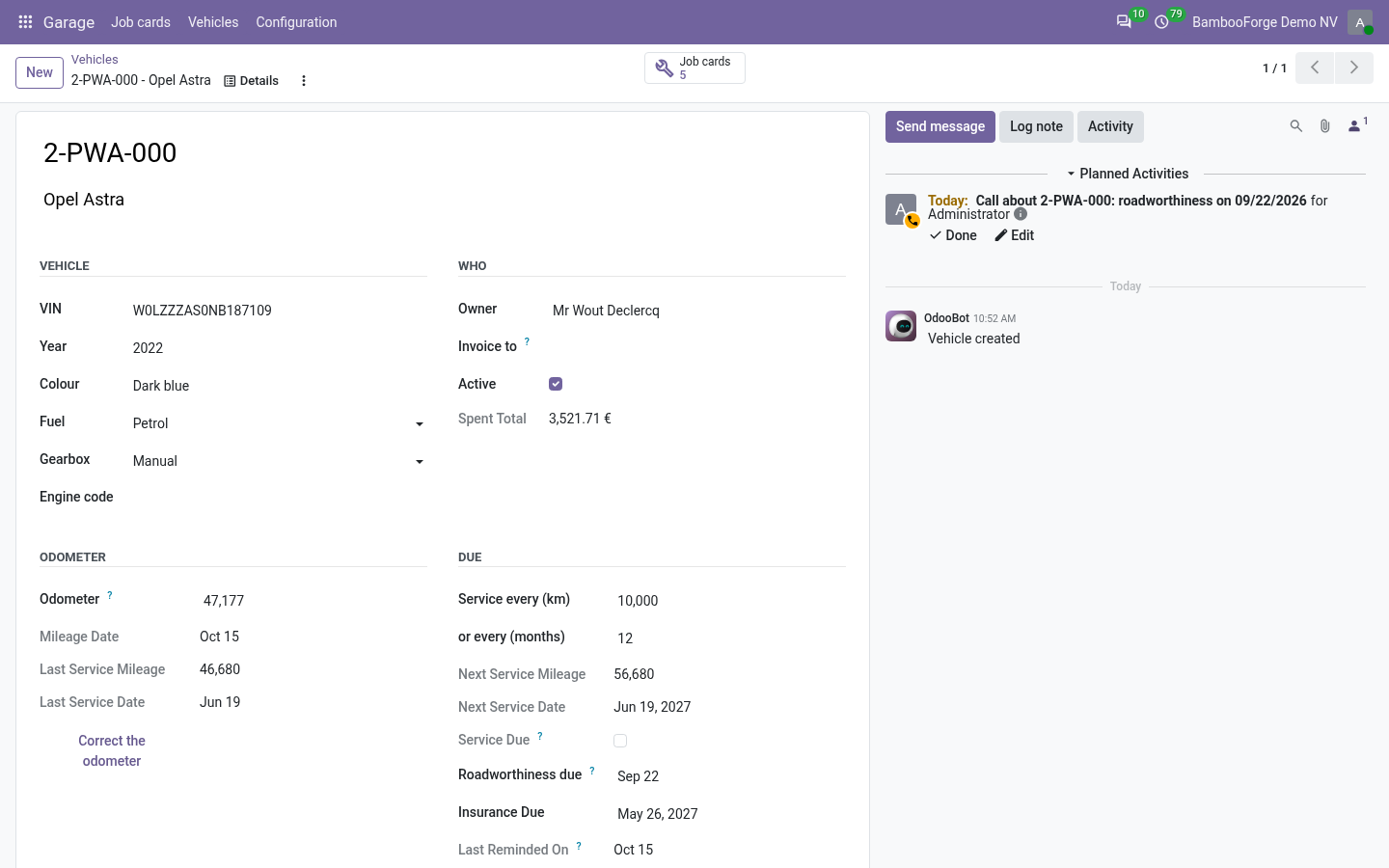This screenshot has width=1389, height=868.
Task: Show help tooltip for Invoice to
Action: pos(527,342)
